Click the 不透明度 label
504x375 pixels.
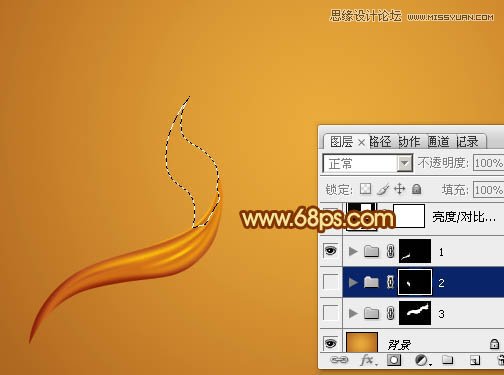pyautogui.click(x=443, y=163)
